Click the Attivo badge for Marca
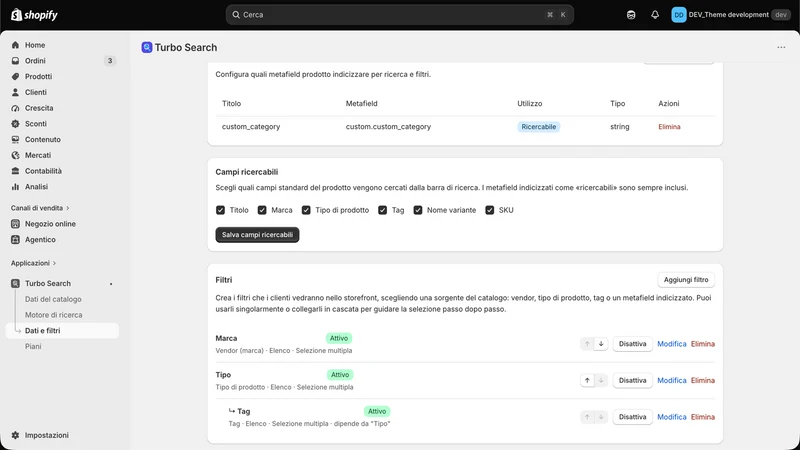The image size is (800, 450). [339, 338]
